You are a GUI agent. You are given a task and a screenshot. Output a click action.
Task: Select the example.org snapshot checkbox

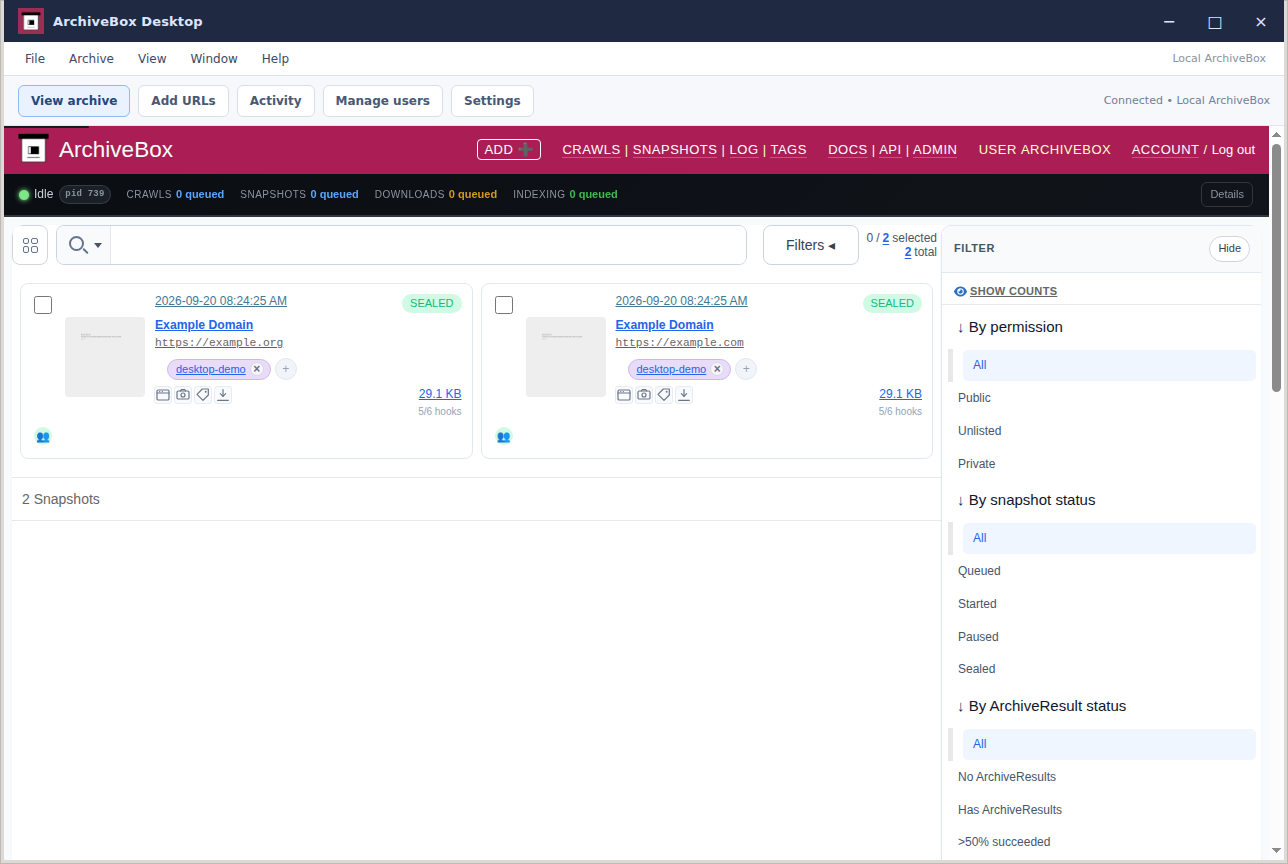pyautogui.click(x=43, y=305)
